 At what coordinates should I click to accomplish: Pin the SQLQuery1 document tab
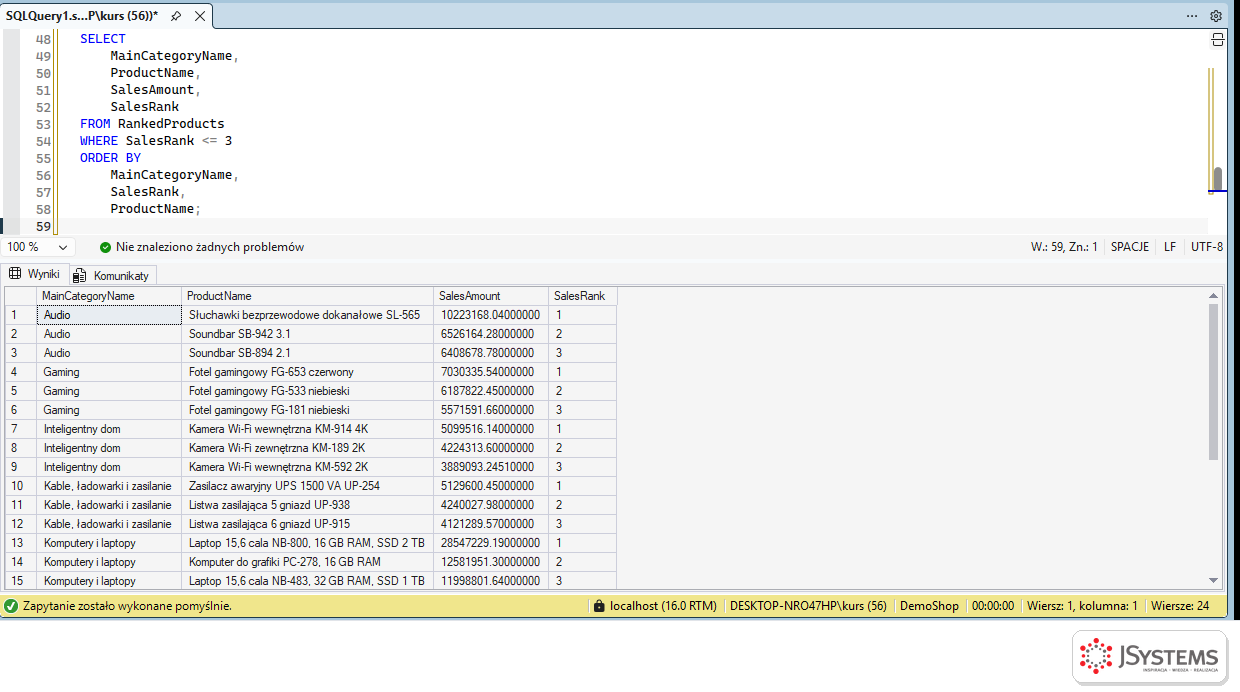(x=176, y=16)
